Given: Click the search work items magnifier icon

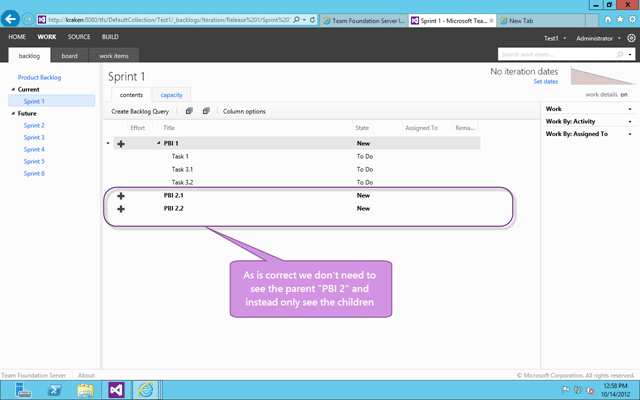Looking at the screenshot, I should 620,54.
